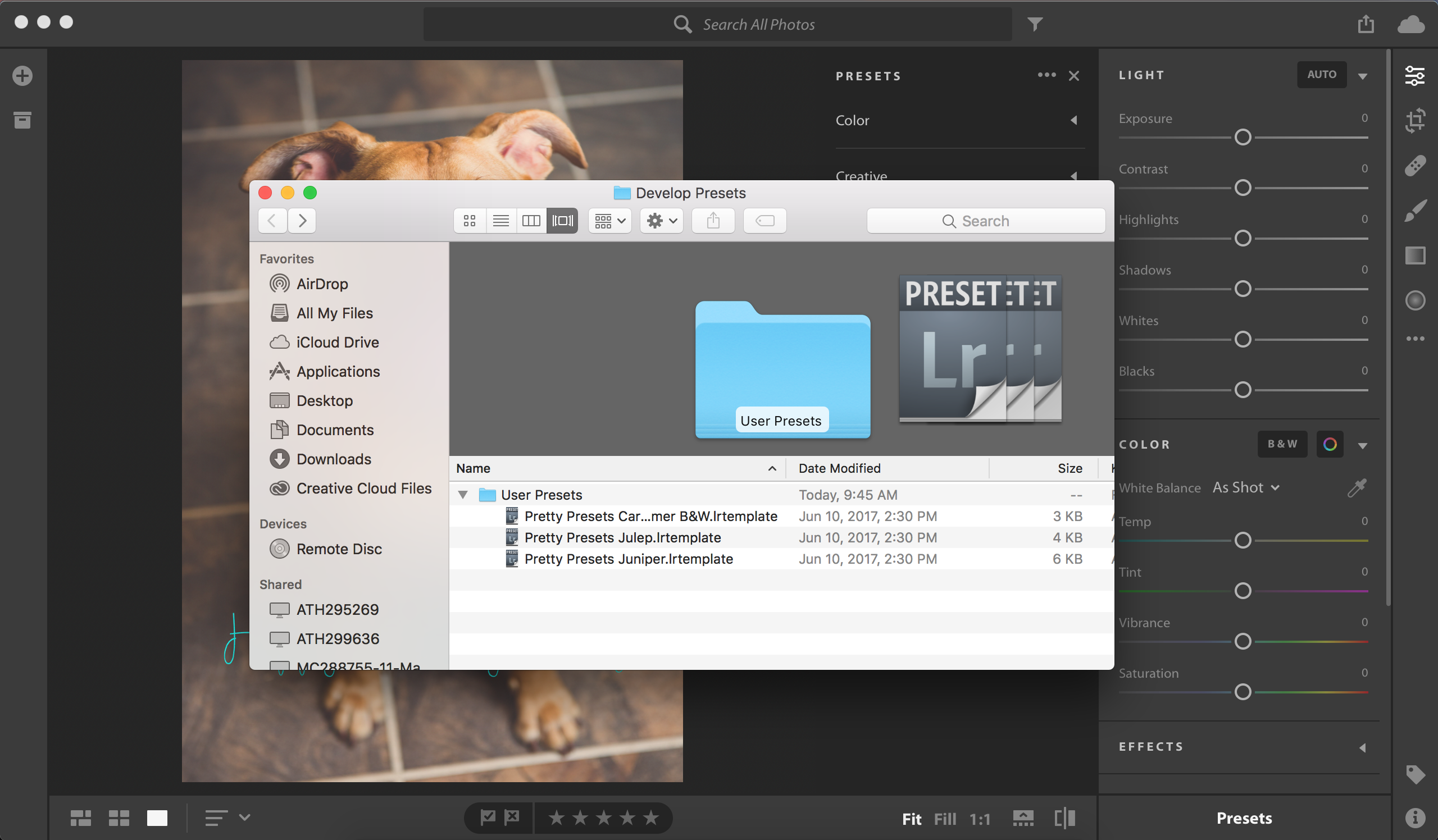Select AirDrop in Finder sidebar
Viewport: 1438px width, 840px height.
click(x=323, y=283)
